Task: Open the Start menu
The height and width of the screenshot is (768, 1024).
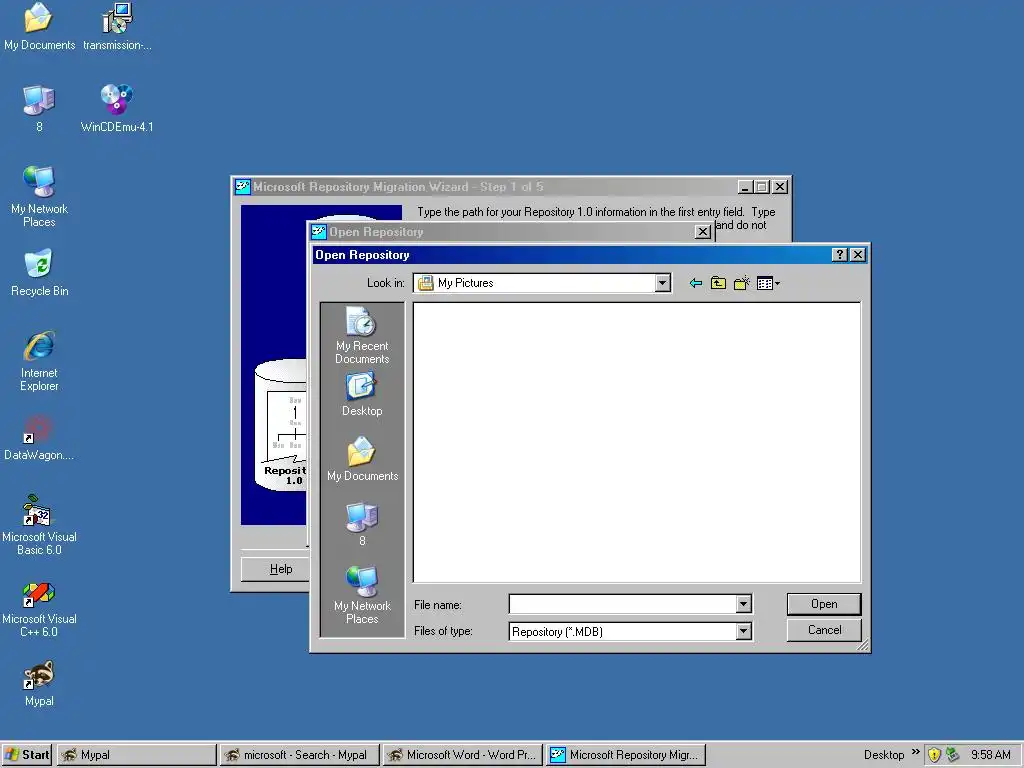Action: 27,755
